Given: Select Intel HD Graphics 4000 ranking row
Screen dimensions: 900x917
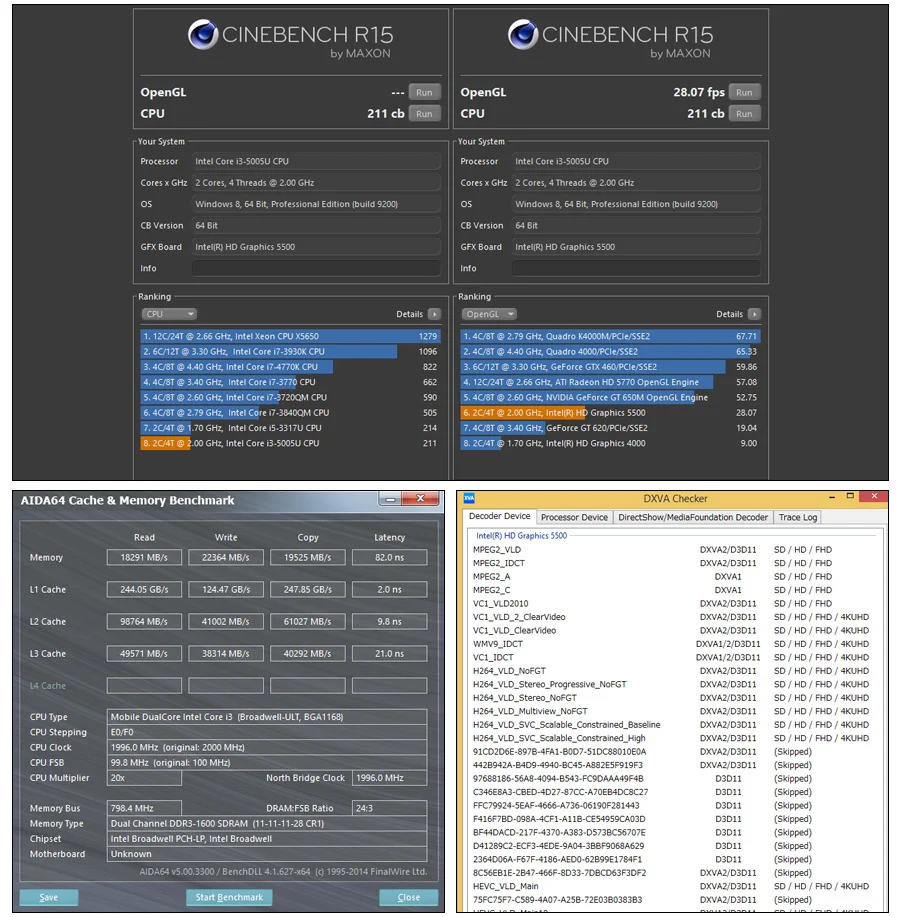Looking at the screenshot, I should (x=610, y=443).
